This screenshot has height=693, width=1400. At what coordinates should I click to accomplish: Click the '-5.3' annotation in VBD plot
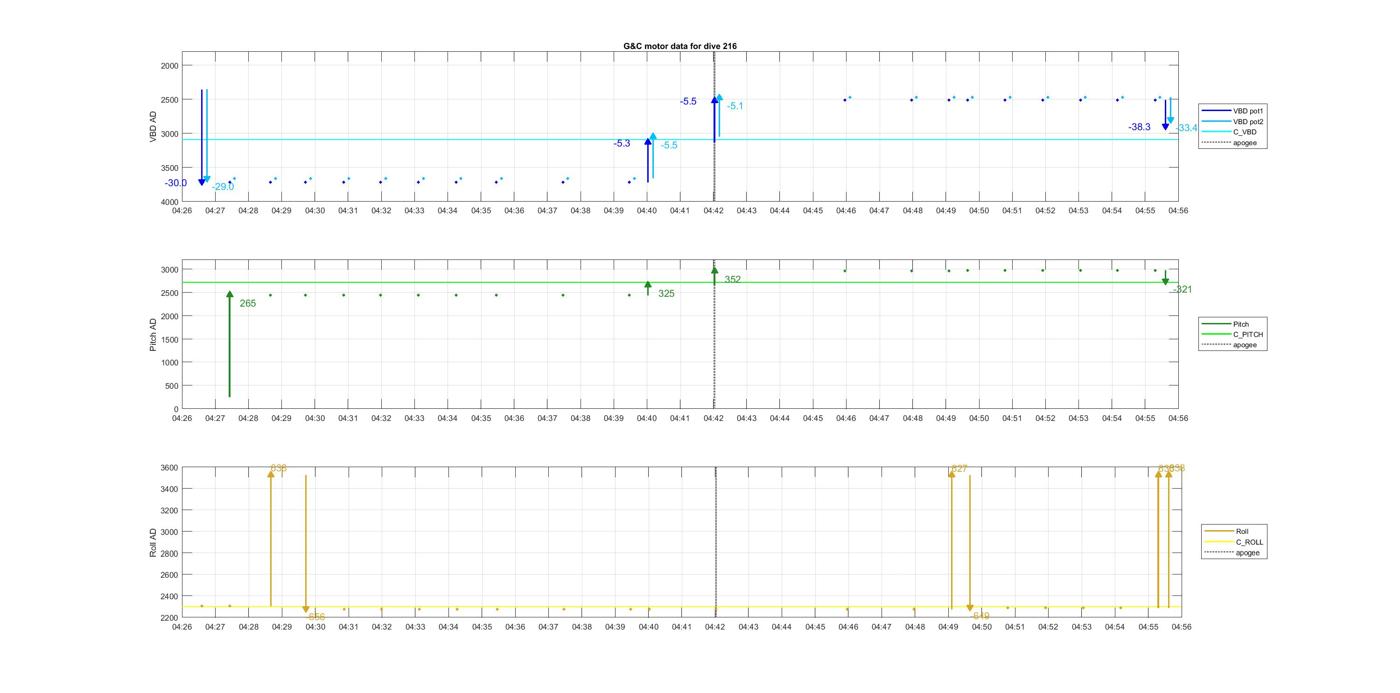point(622,144)
